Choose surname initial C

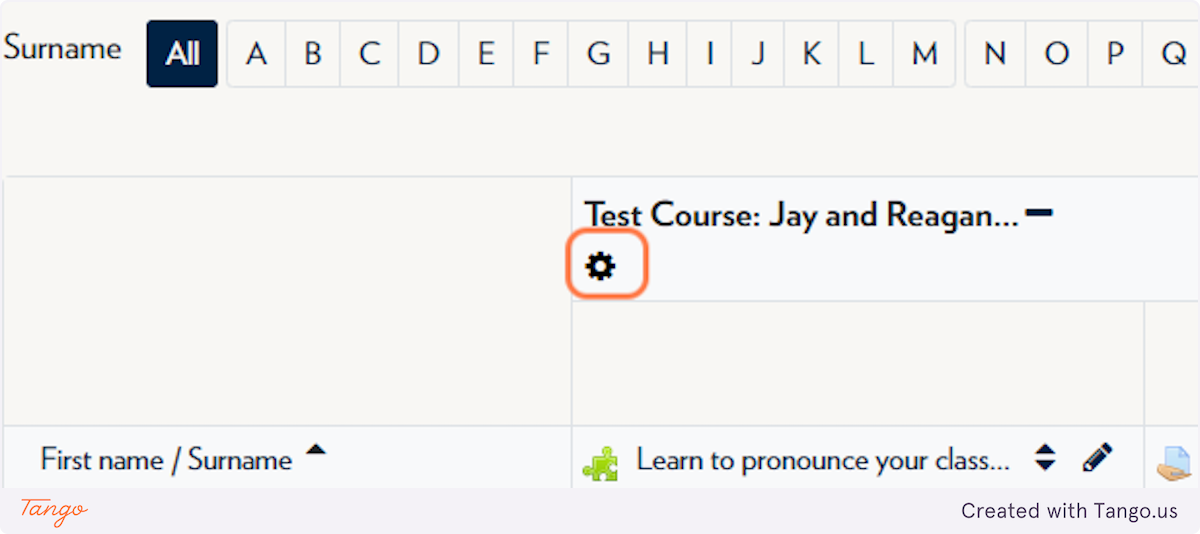pos(370,54)
